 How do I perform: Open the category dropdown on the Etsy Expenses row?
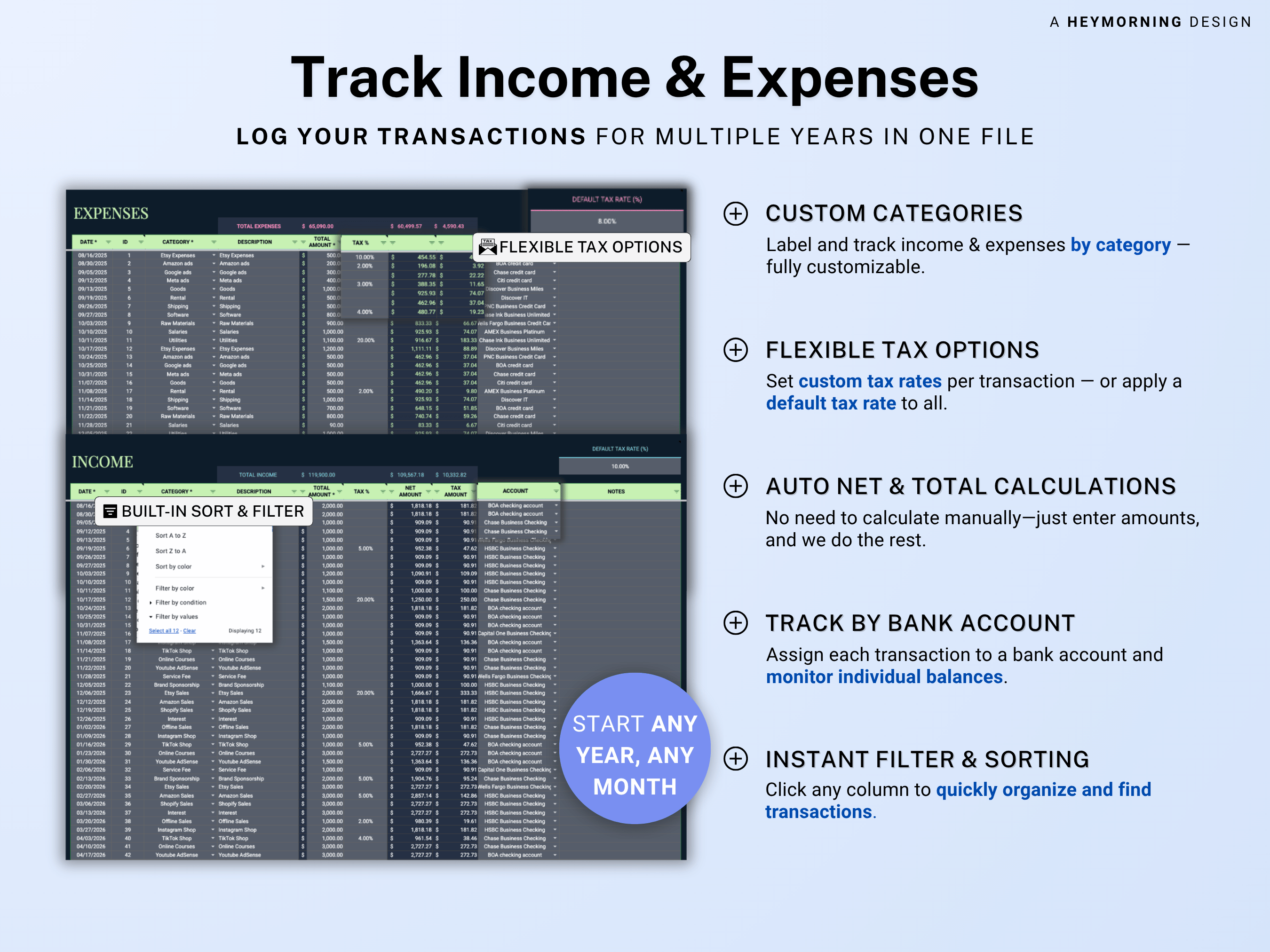click(x=214, y=255)
